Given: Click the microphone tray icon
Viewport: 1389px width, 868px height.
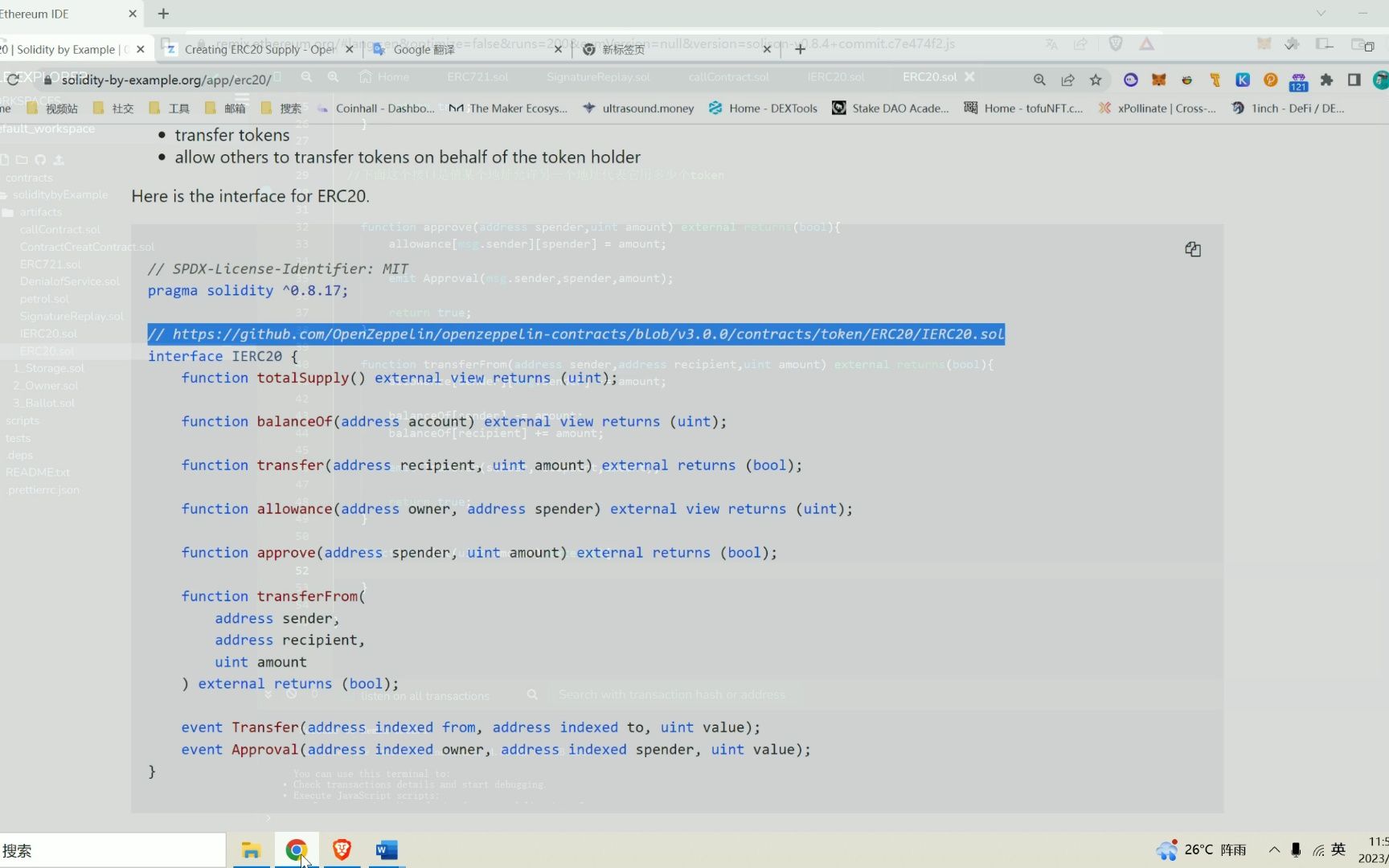Looking at the screenshot, I should click(1296, 850).
